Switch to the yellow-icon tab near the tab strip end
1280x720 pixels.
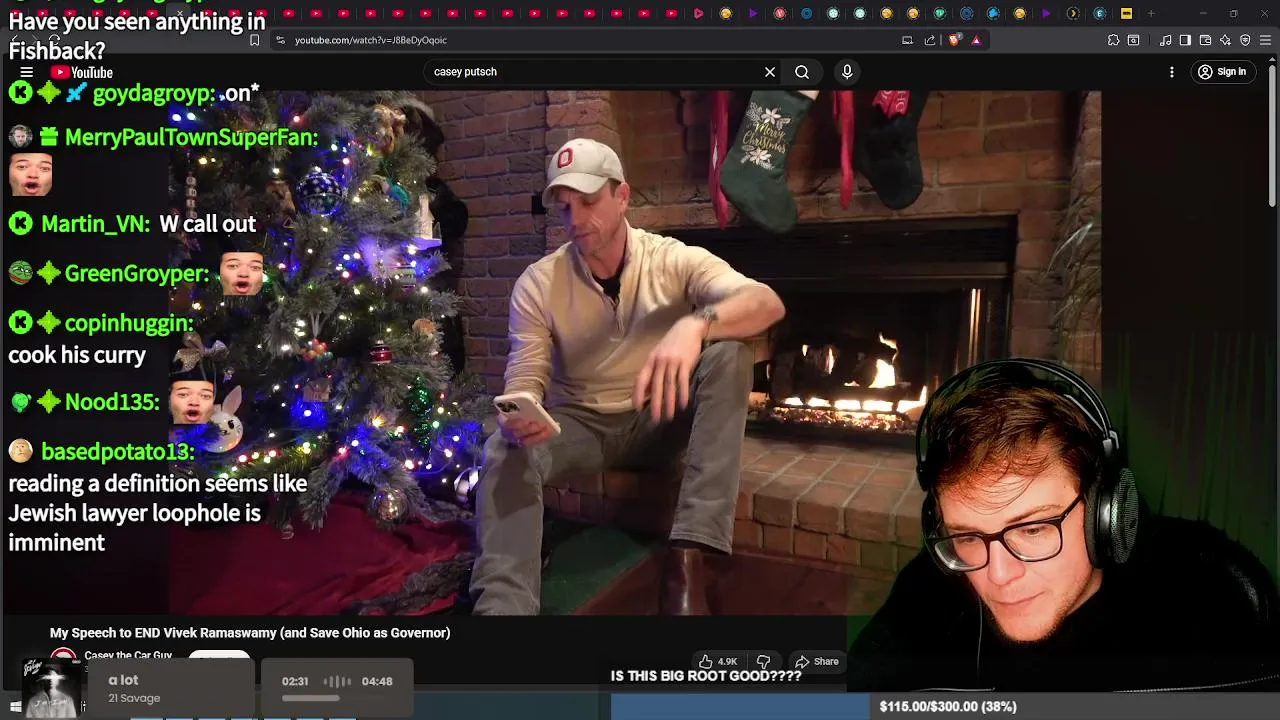tap(1126, 13)
